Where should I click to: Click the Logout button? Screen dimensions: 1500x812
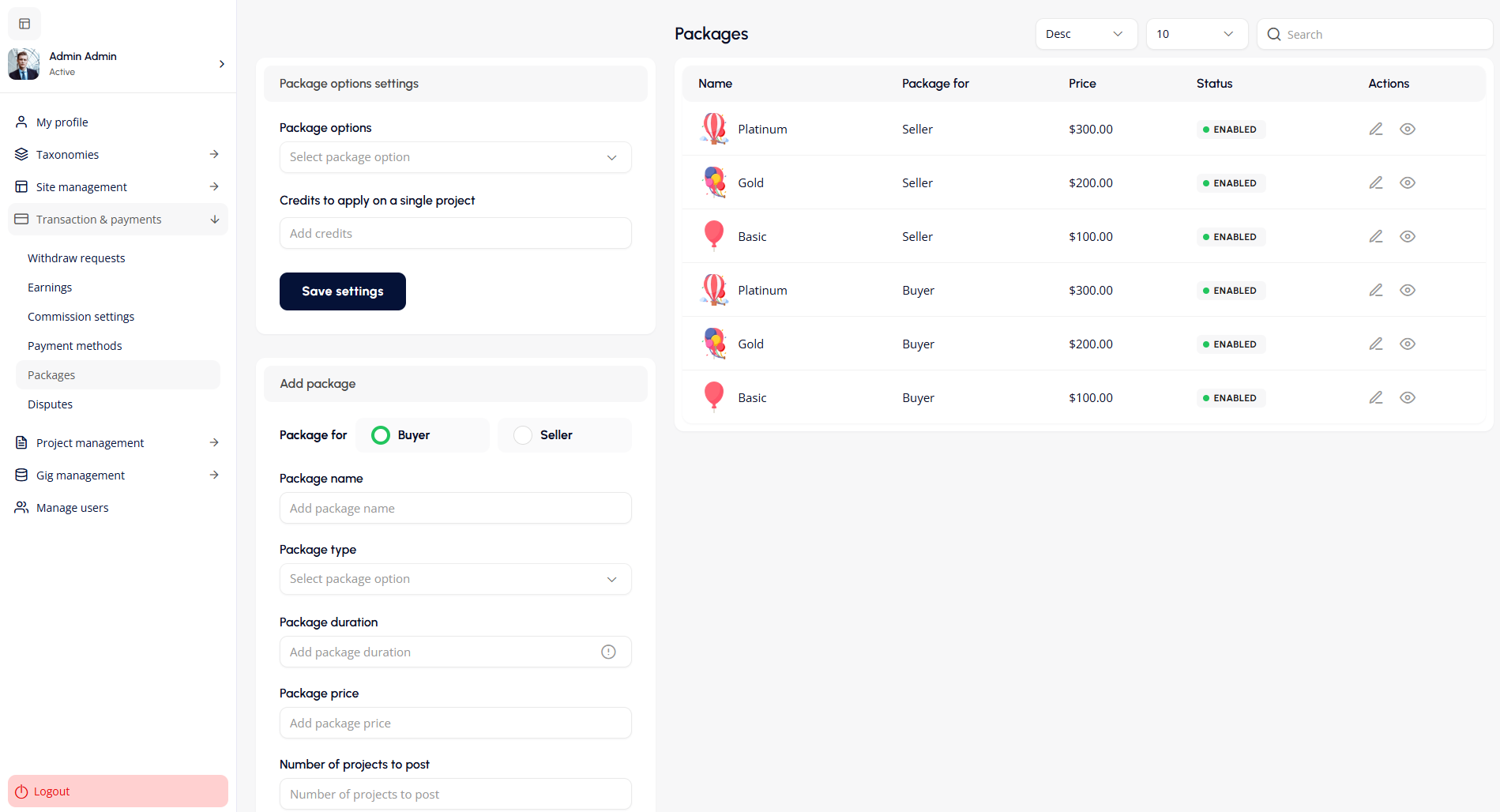click(x=118, y=791)
